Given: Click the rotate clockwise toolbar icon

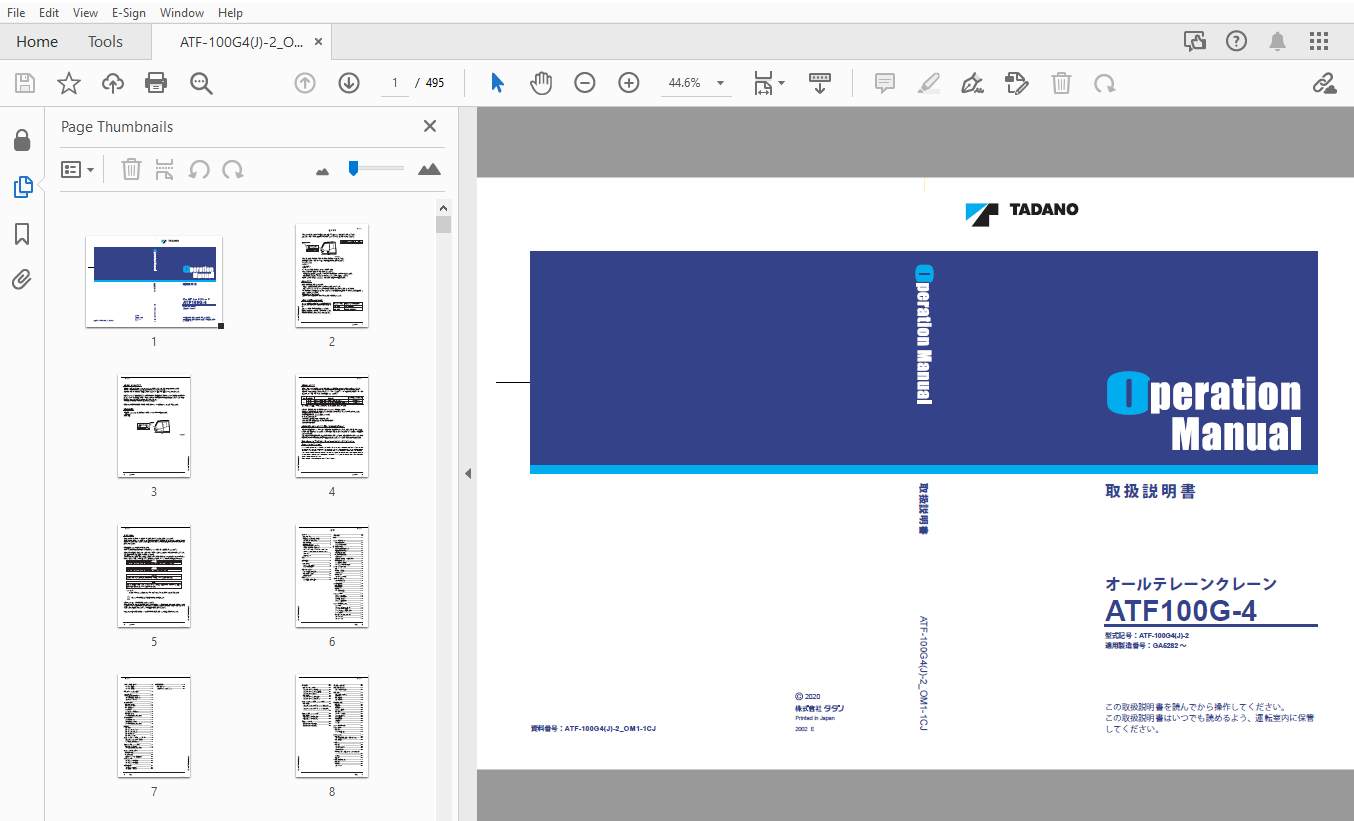Looking at the screenshot, I should click(x=1105, y=83).
